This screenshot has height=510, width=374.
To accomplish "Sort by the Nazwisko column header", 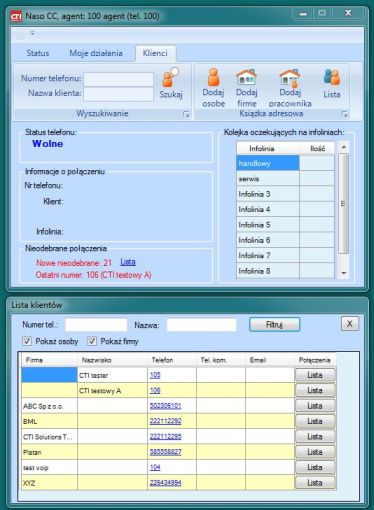I will click(x=112, y=360).
